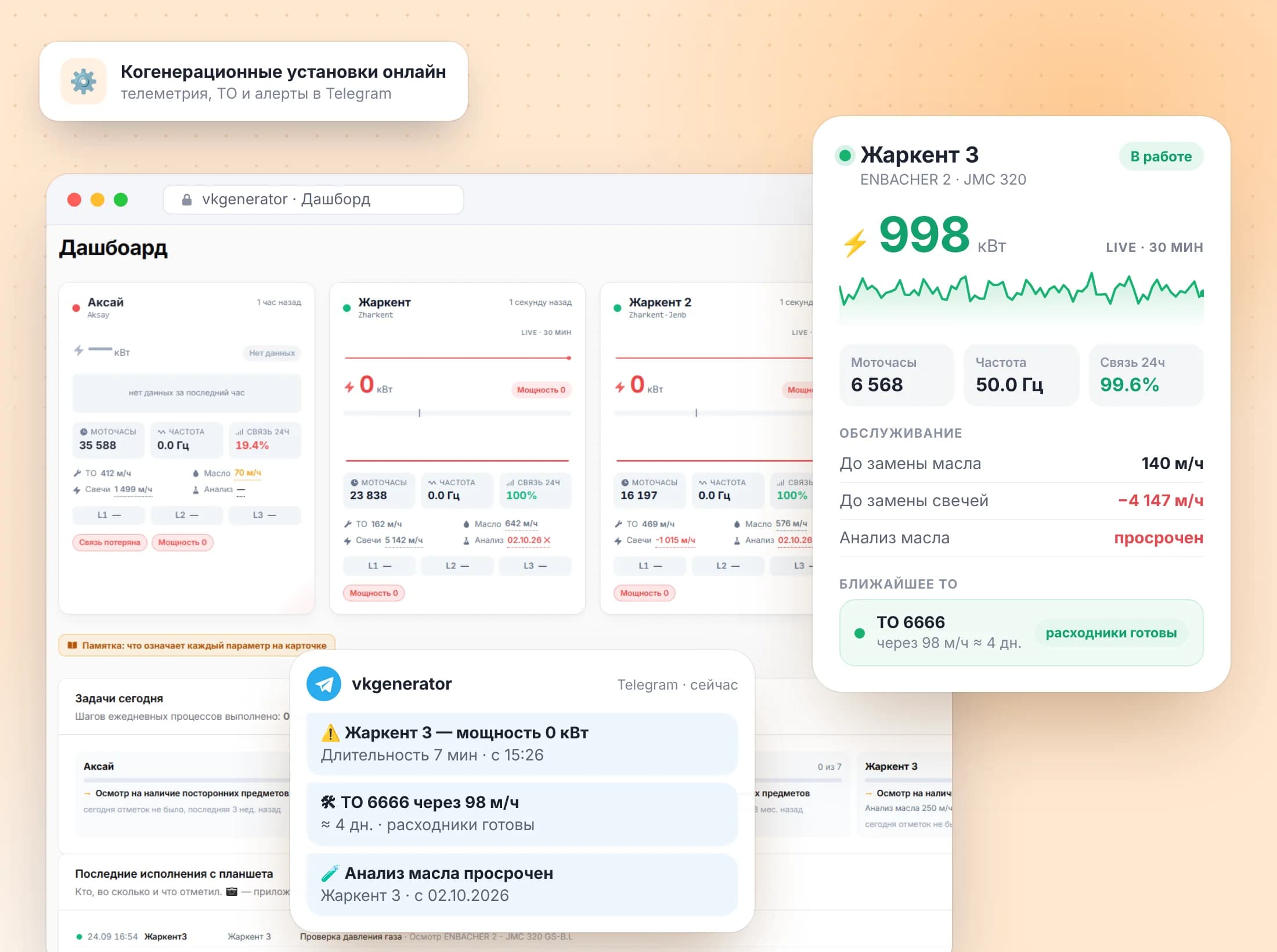
Task: Click the signal bars icon beside СВЯЗЬ 24Ч in Аксай
Action: point(239,432)
